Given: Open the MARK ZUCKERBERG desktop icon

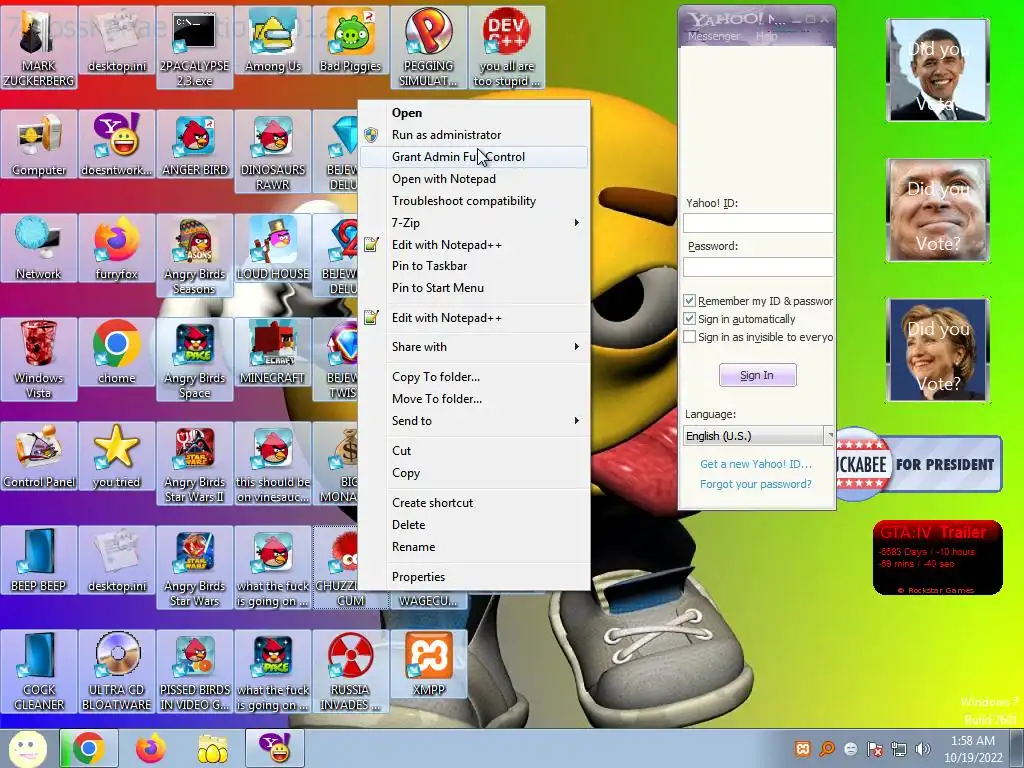Looking at the screenshot, I should coord(39,47).
